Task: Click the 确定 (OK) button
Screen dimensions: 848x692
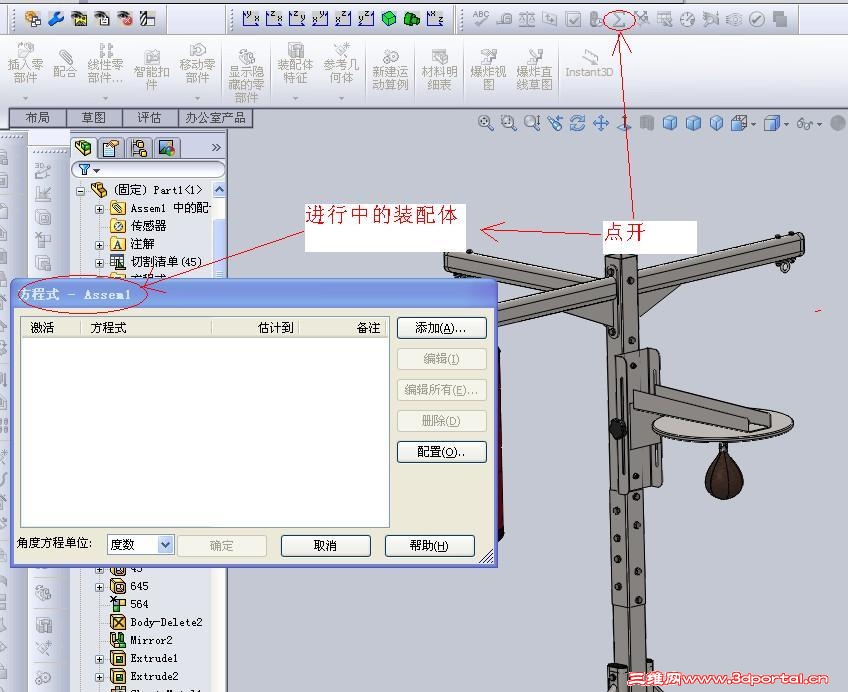Action: [x=222, y=545]
